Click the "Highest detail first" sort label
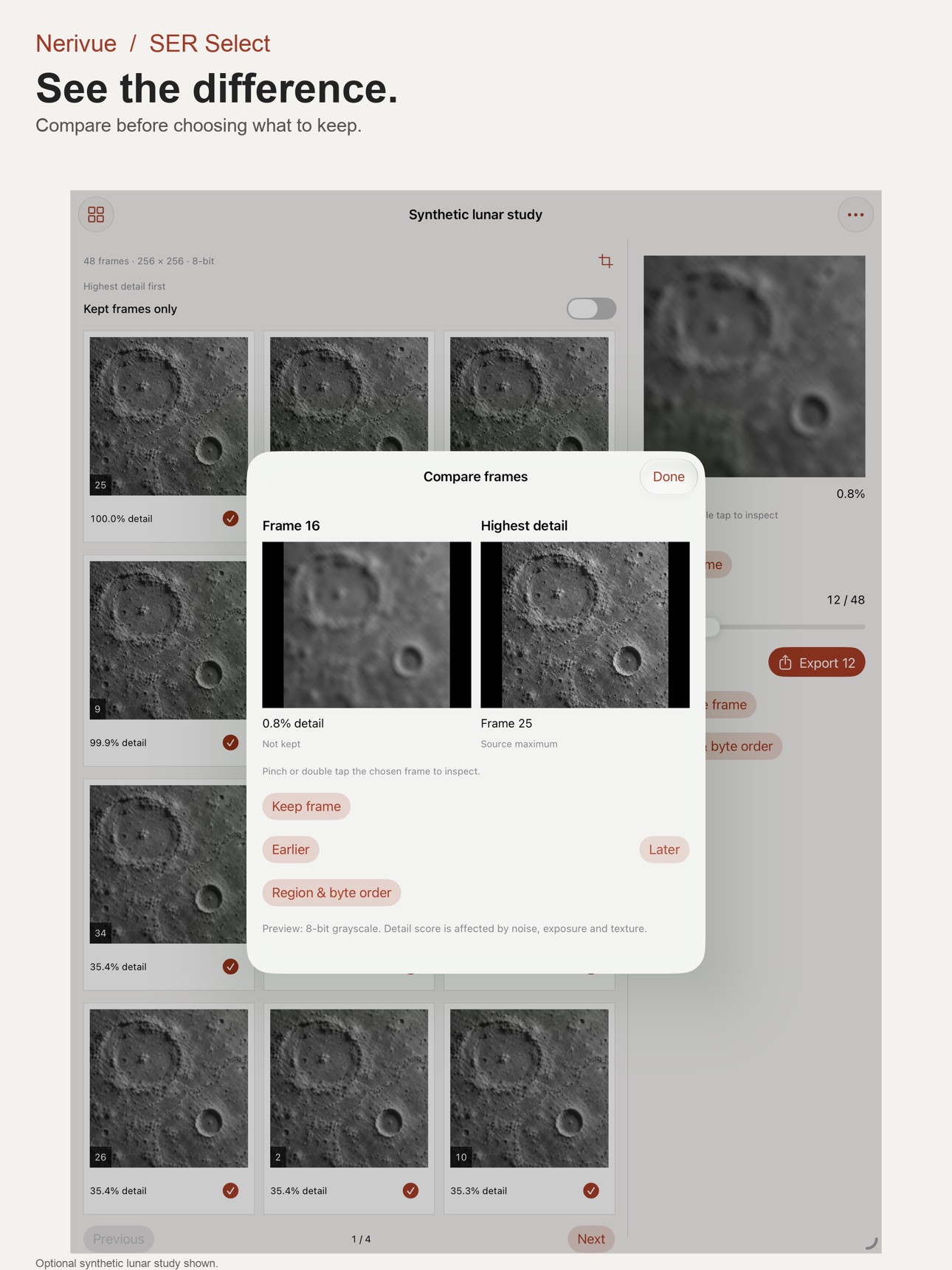 click(124, 286)
